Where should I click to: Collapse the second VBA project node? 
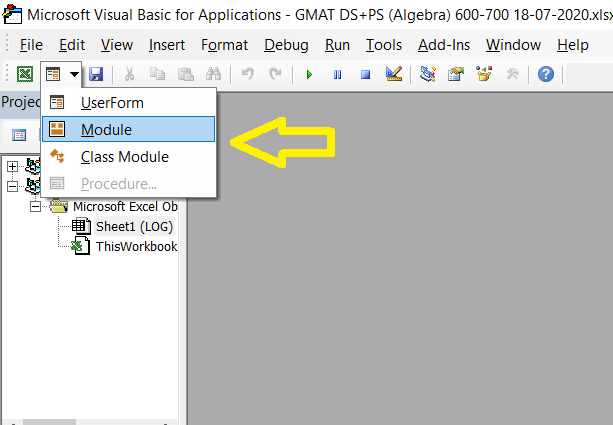(12, 186)
